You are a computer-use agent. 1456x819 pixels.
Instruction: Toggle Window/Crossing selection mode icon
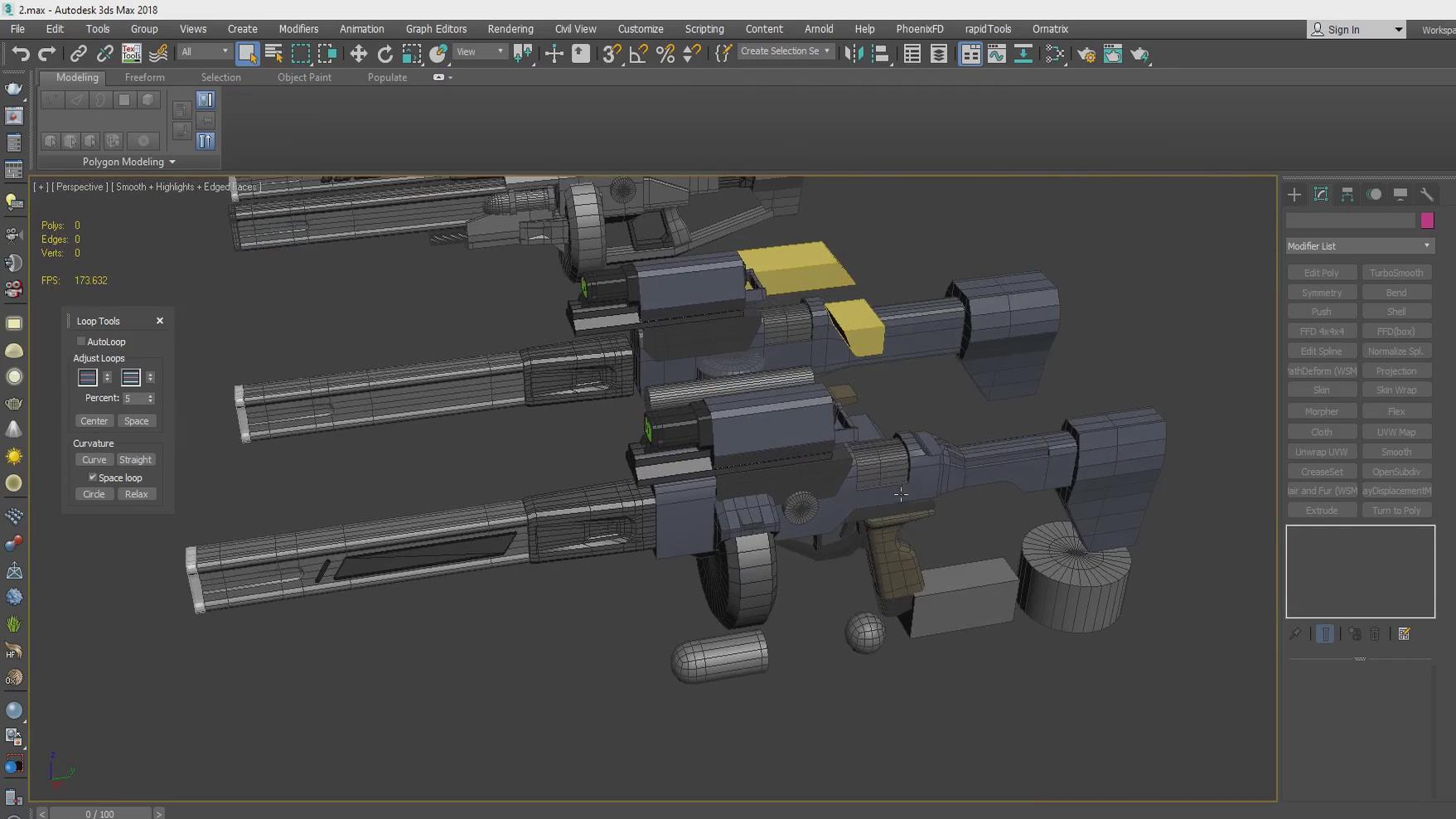[x=327, y=54]
